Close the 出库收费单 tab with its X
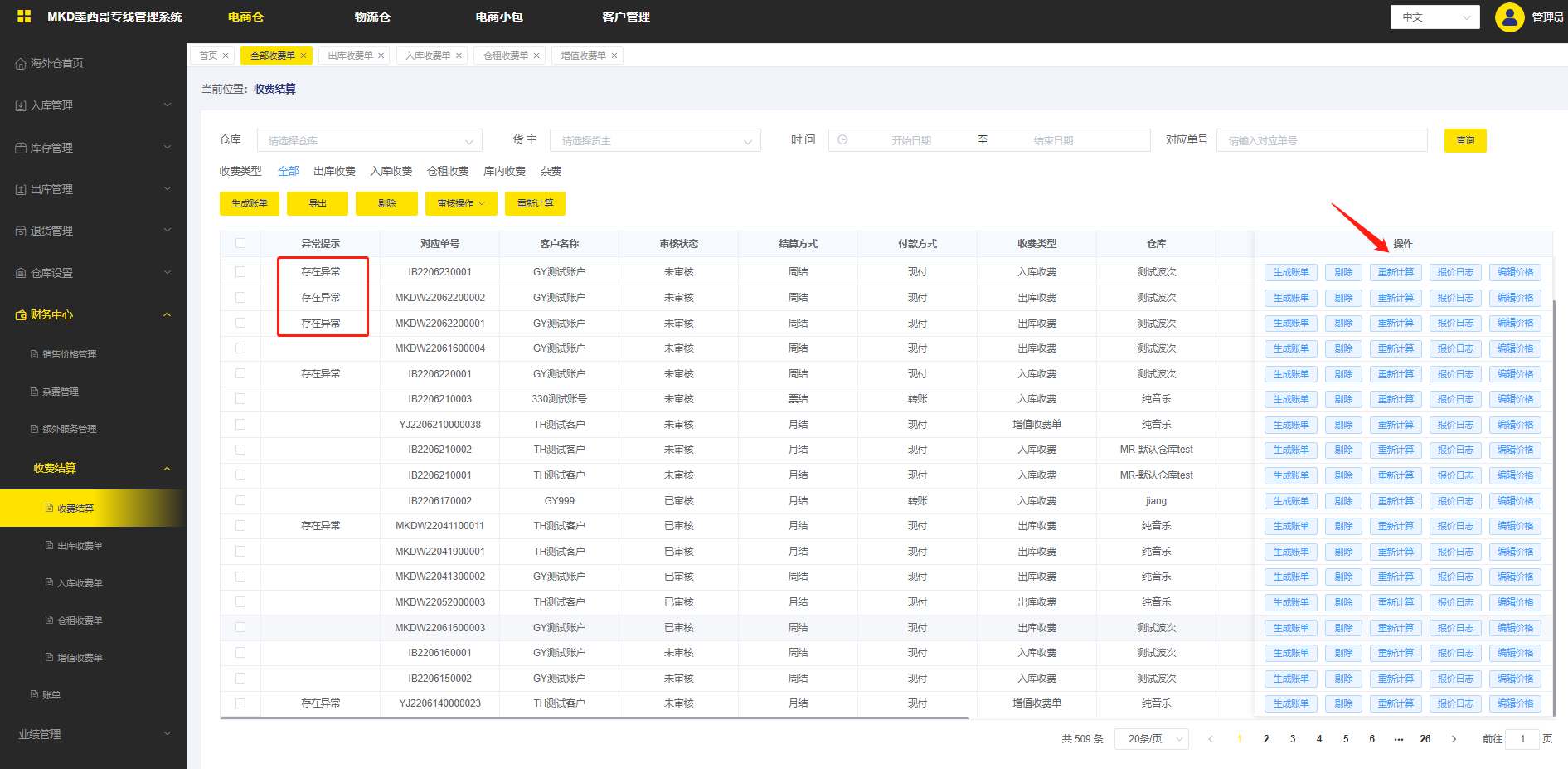Screen dimensions: 1568x769 tap(381, 56)
